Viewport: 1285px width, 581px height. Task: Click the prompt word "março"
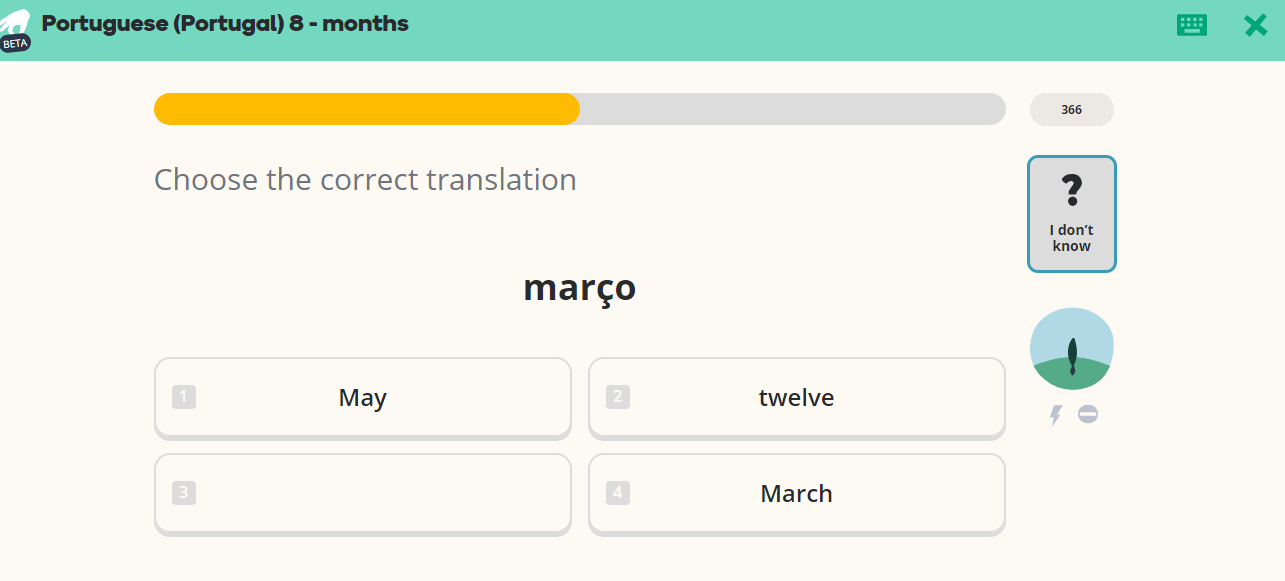[580, 288]
